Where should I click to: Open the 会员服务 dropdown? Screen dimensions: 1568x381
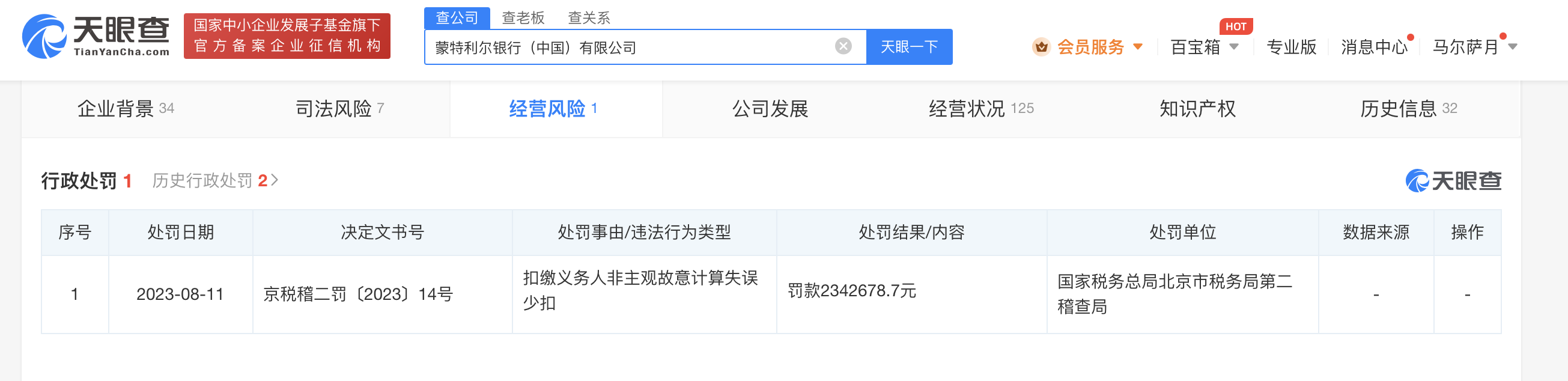click(1091, 47)
